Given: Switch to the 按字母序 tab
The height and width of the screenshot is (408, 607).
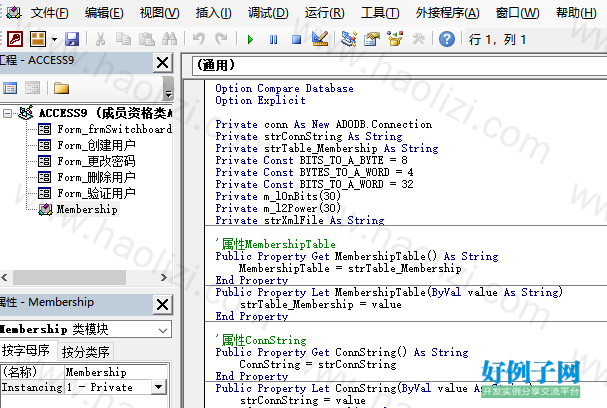Looking at the screenshot, I should 26,351.
